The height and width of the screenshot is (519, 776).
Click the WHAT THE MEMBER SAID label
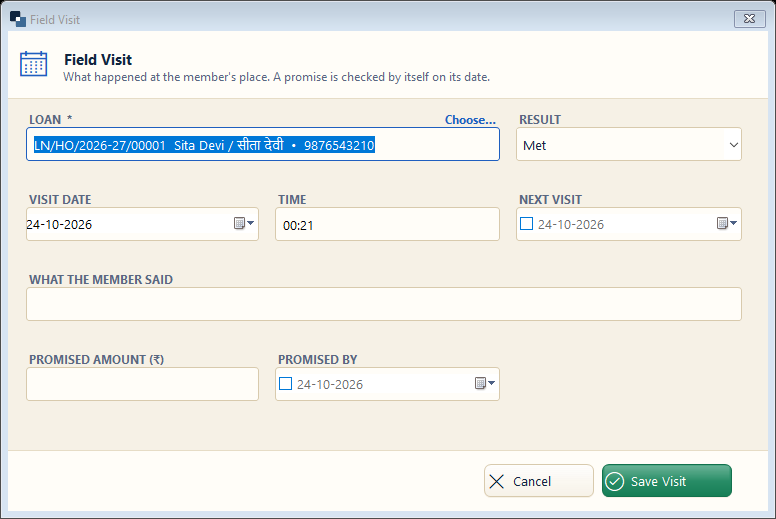click(101, 280)
